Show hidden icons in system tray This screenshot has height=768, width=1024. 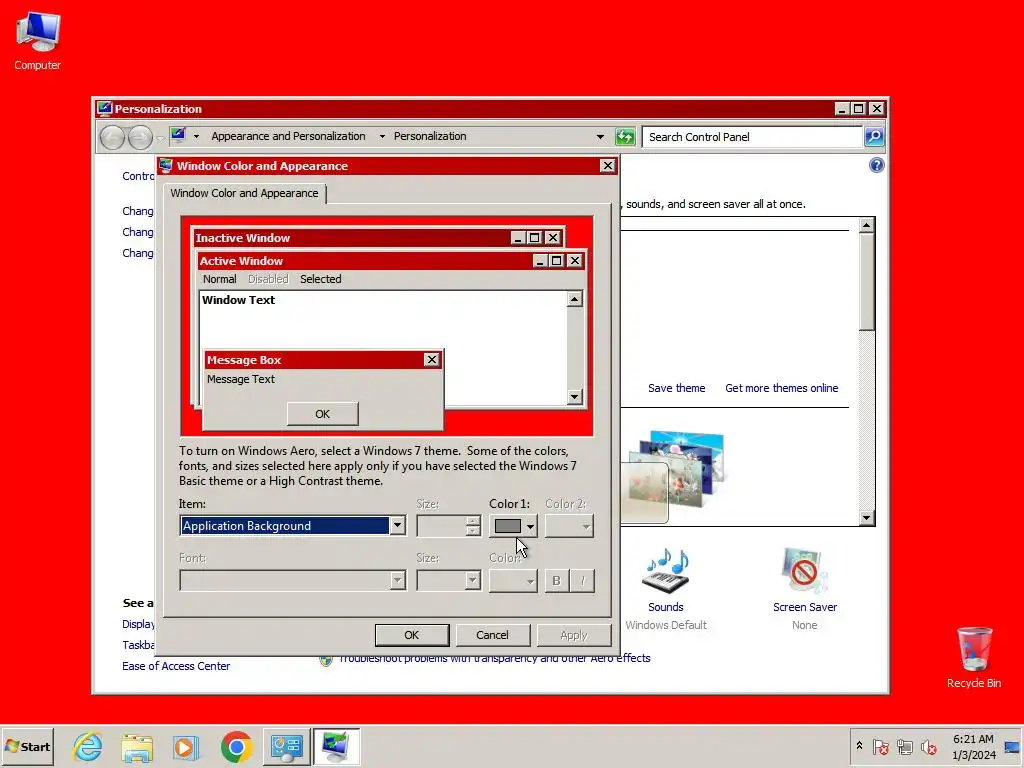pos(859,746)
